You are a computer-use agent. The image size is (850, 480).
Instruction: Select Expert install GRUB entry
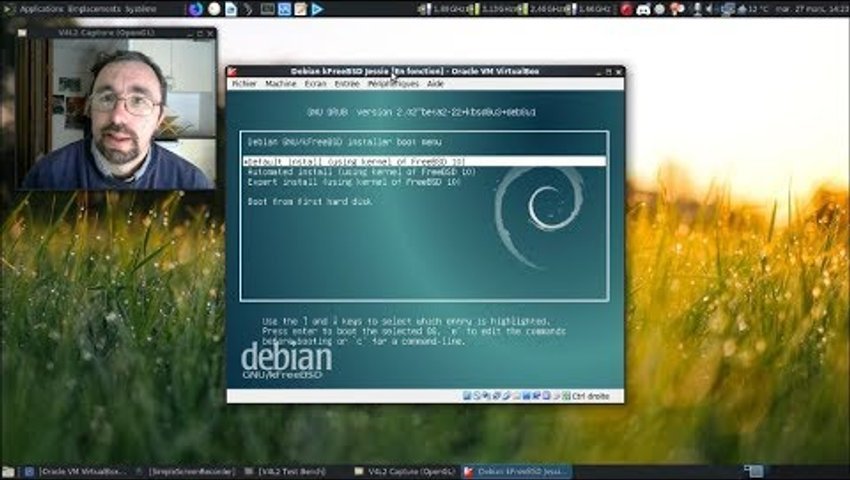(354, 182)
